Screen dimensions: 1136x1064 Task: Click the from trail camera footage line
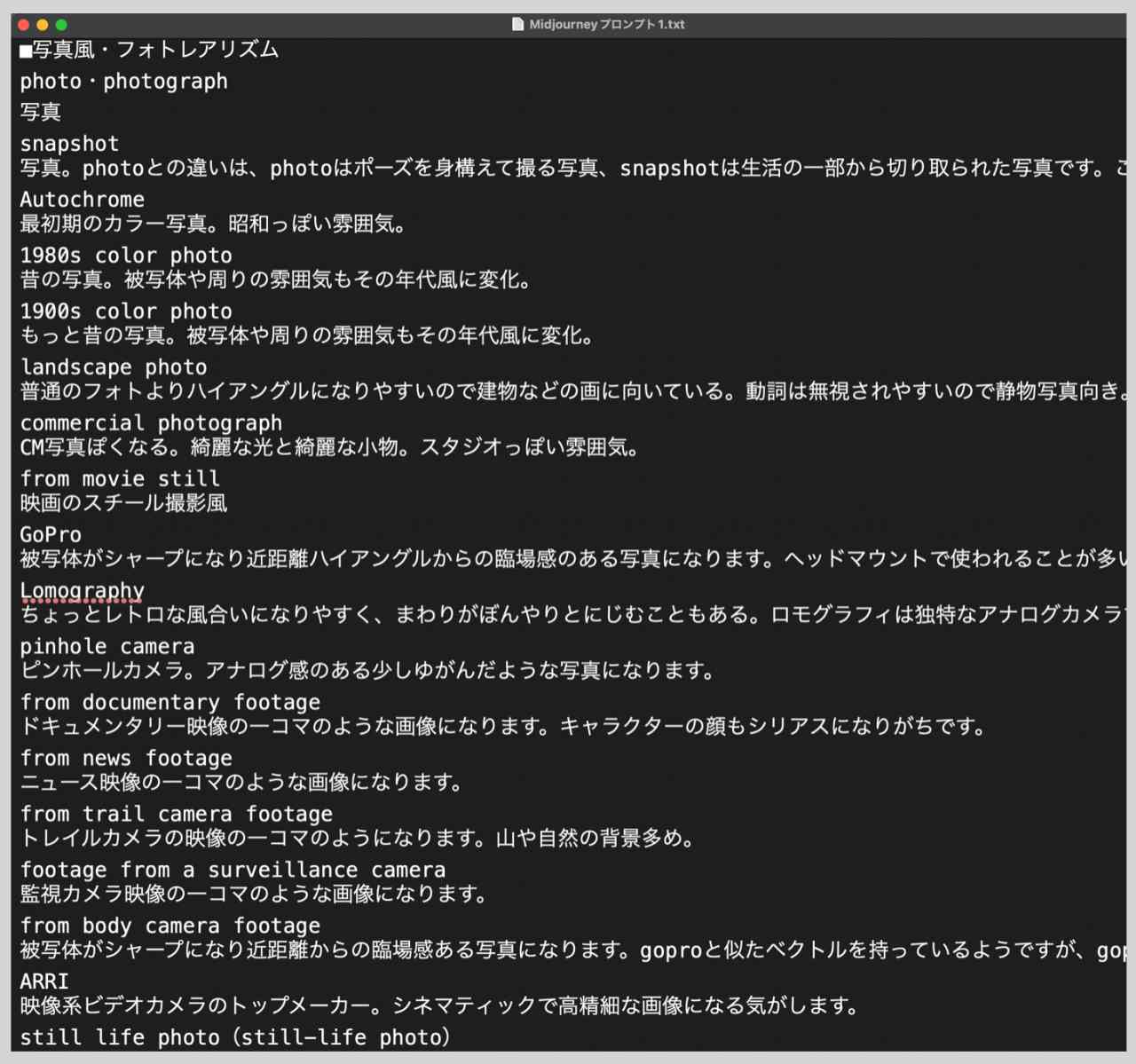(x=177, y=815)
